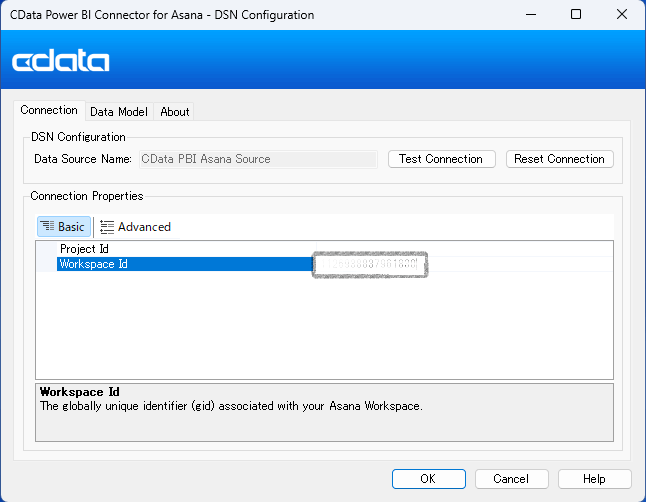Switch to the Advanced properties view

[x=135, y=227]
